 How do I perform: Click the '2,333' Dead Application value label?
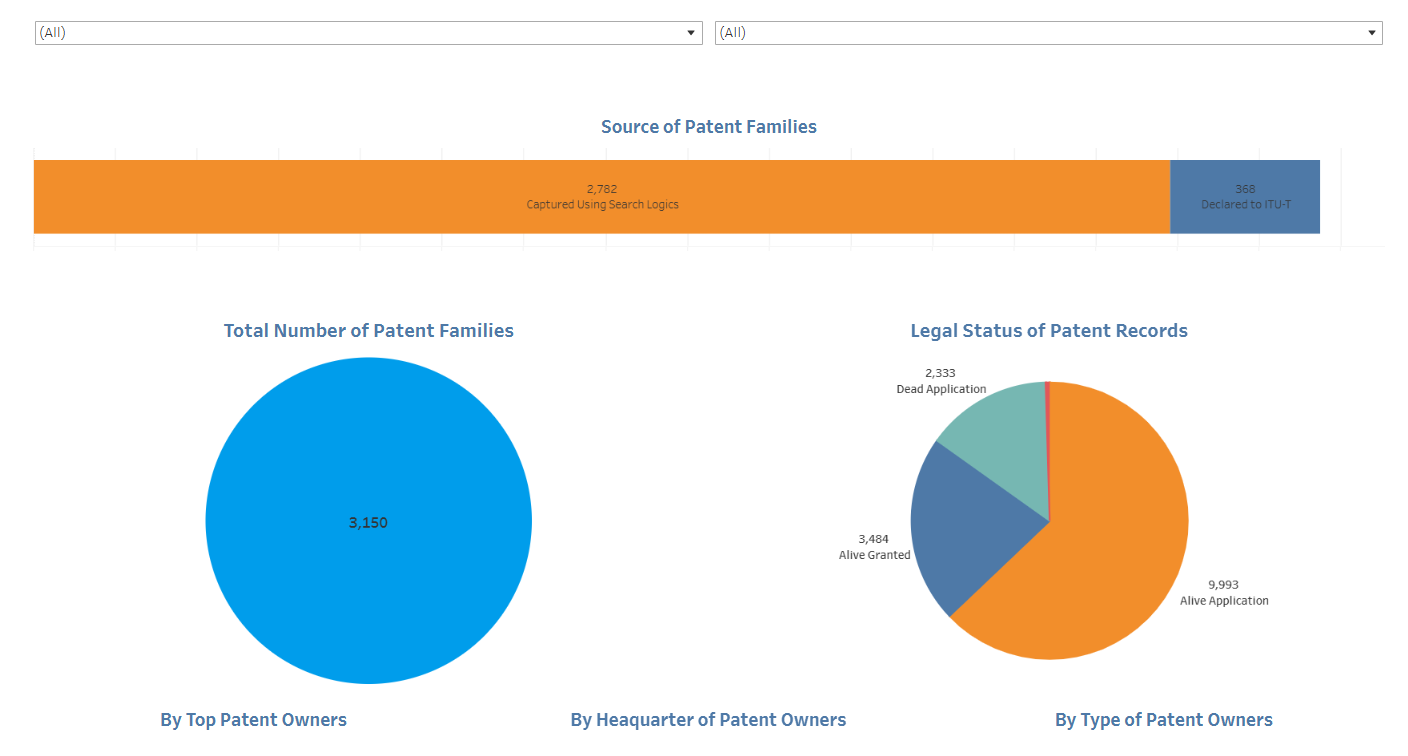(x=940, y=373)
